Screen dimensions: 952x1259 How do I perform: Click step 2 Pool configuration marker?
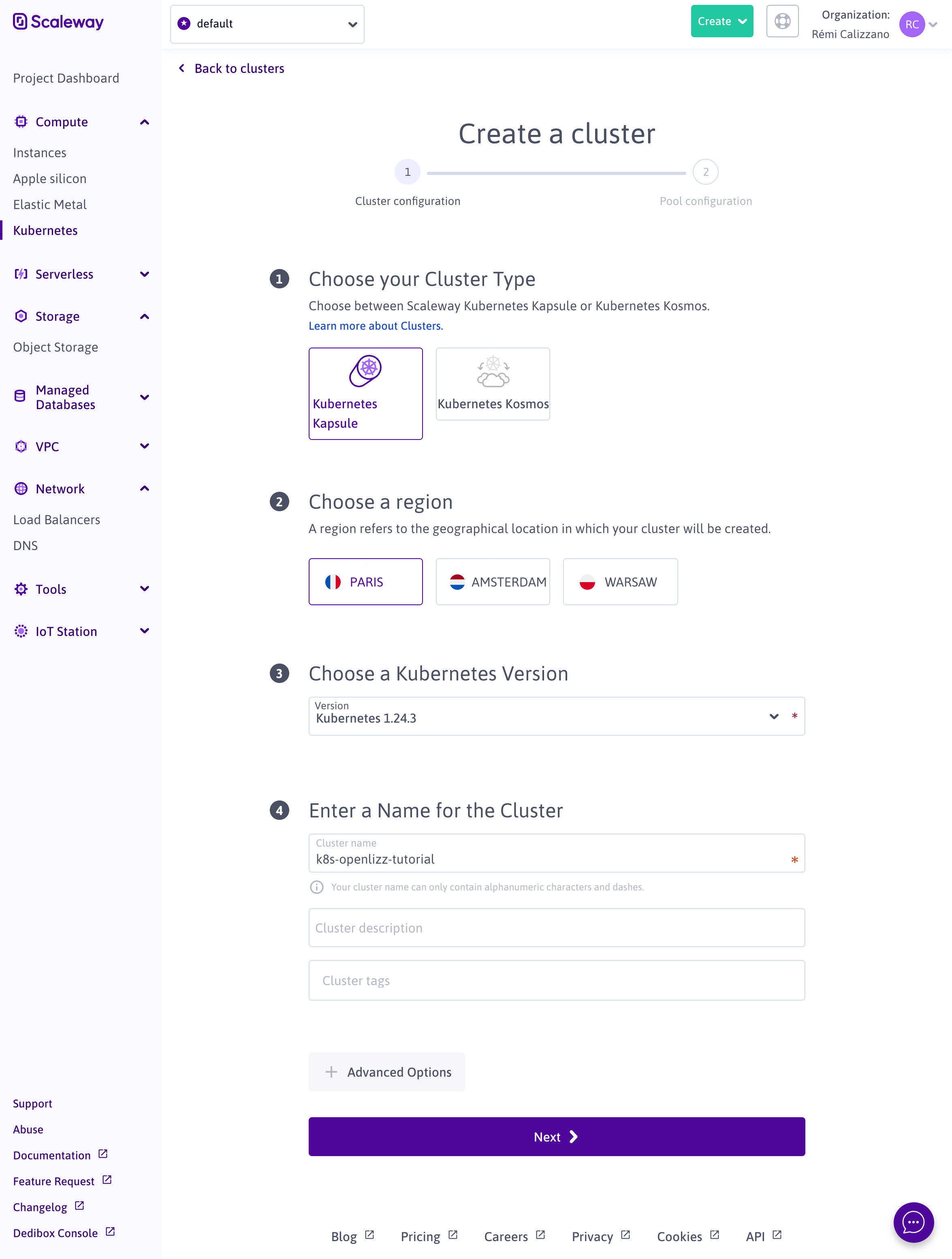705,172
